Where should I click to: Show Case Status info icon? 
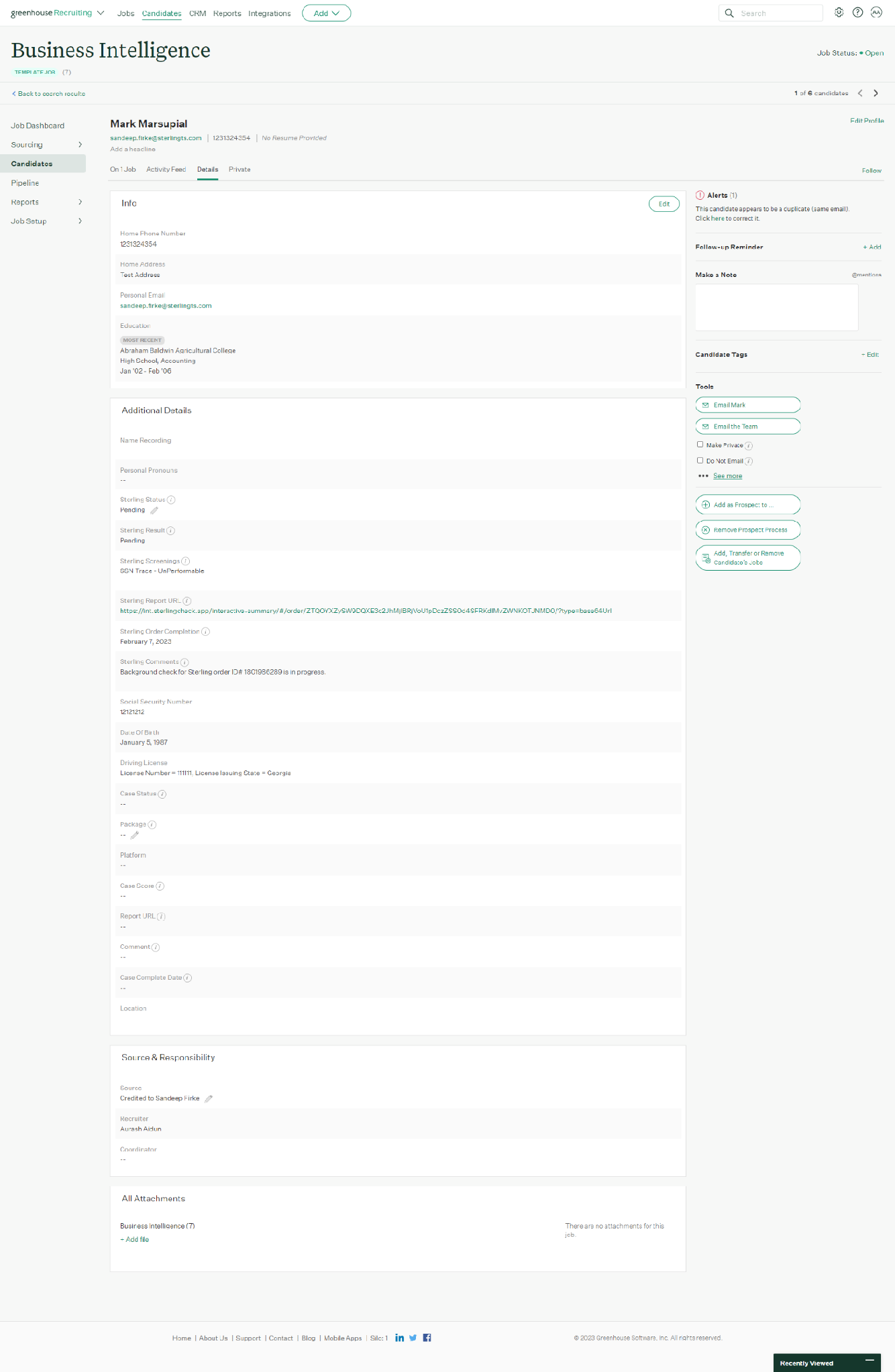162,794
